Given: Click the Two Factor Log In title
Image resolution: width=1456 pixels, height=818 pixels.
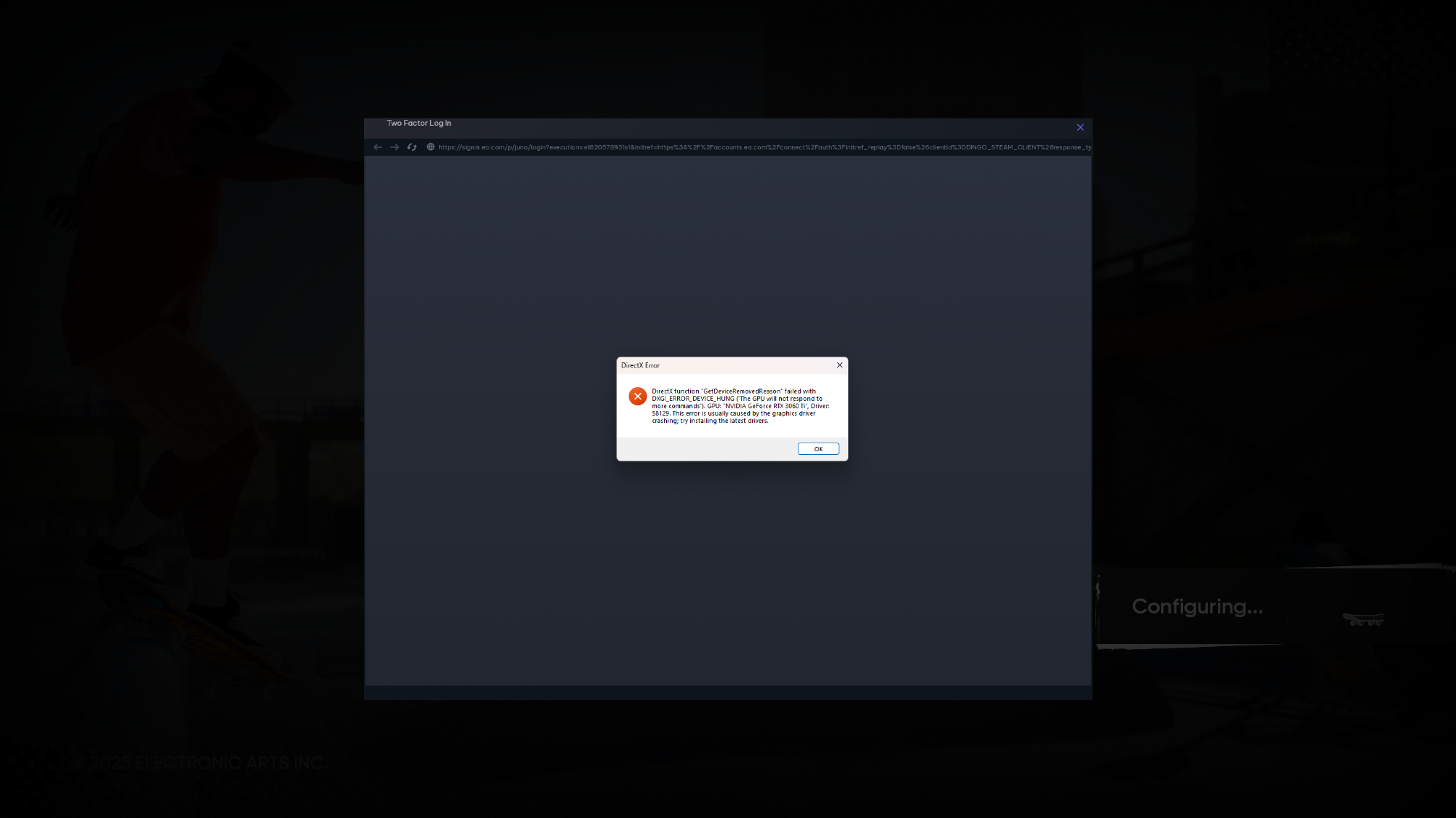Looking at the screenshot, I should coord(419,123).
